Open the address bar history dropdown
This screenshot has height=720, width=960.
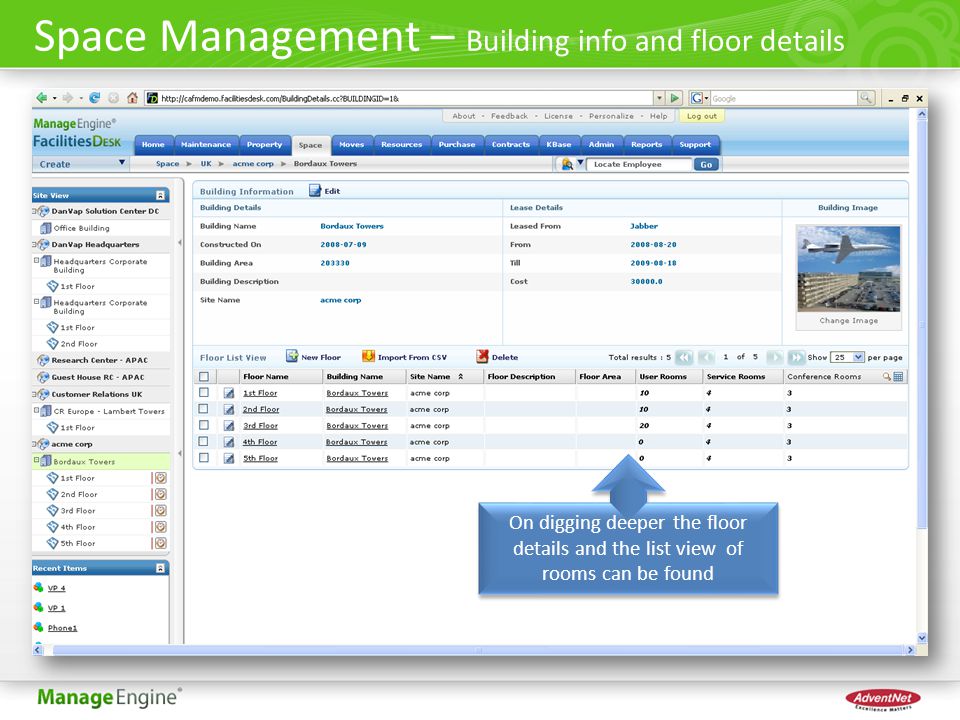coord(659,98)
